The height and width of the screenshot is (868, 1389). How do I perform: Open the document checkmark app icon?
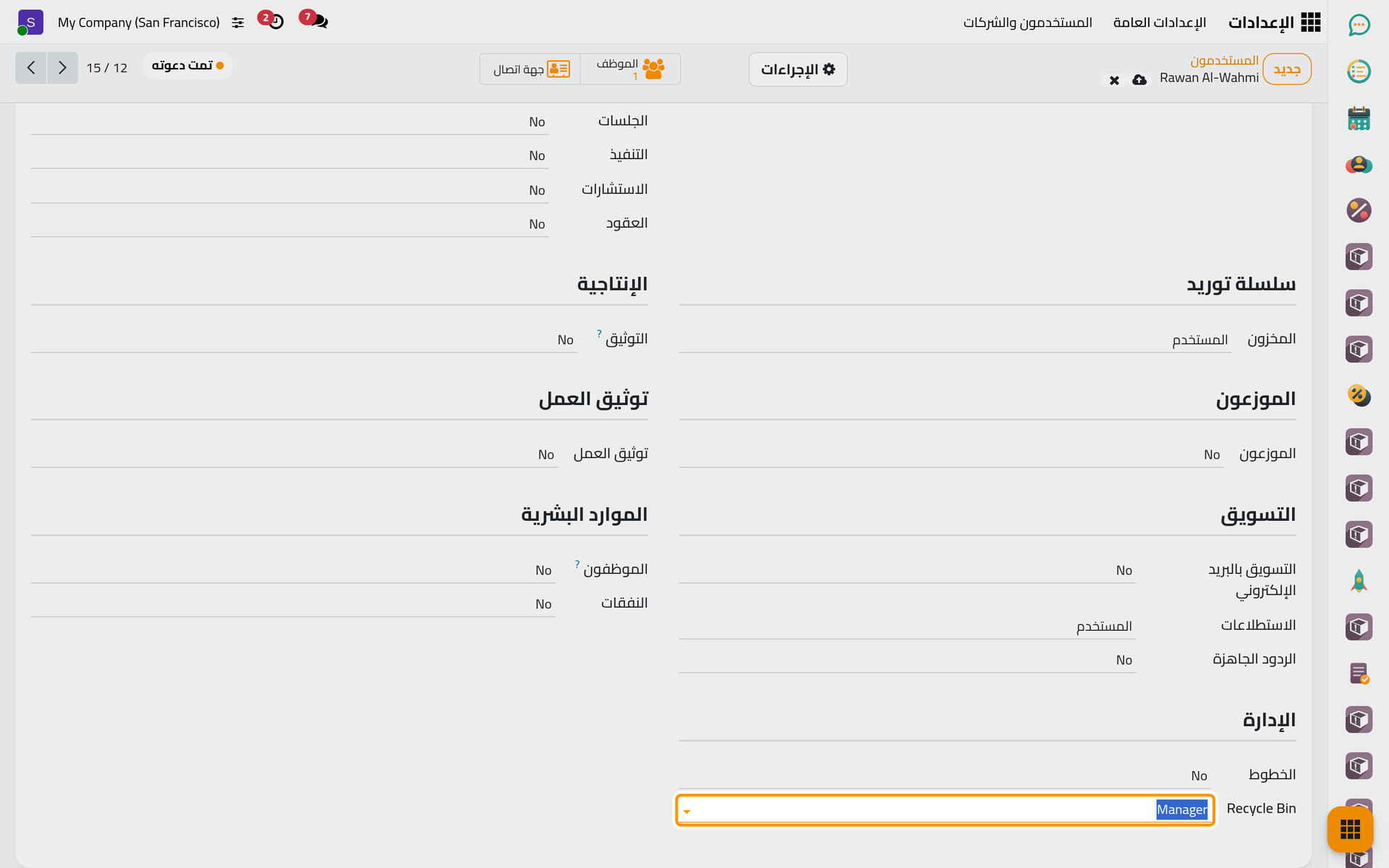tap(1359, 673)
